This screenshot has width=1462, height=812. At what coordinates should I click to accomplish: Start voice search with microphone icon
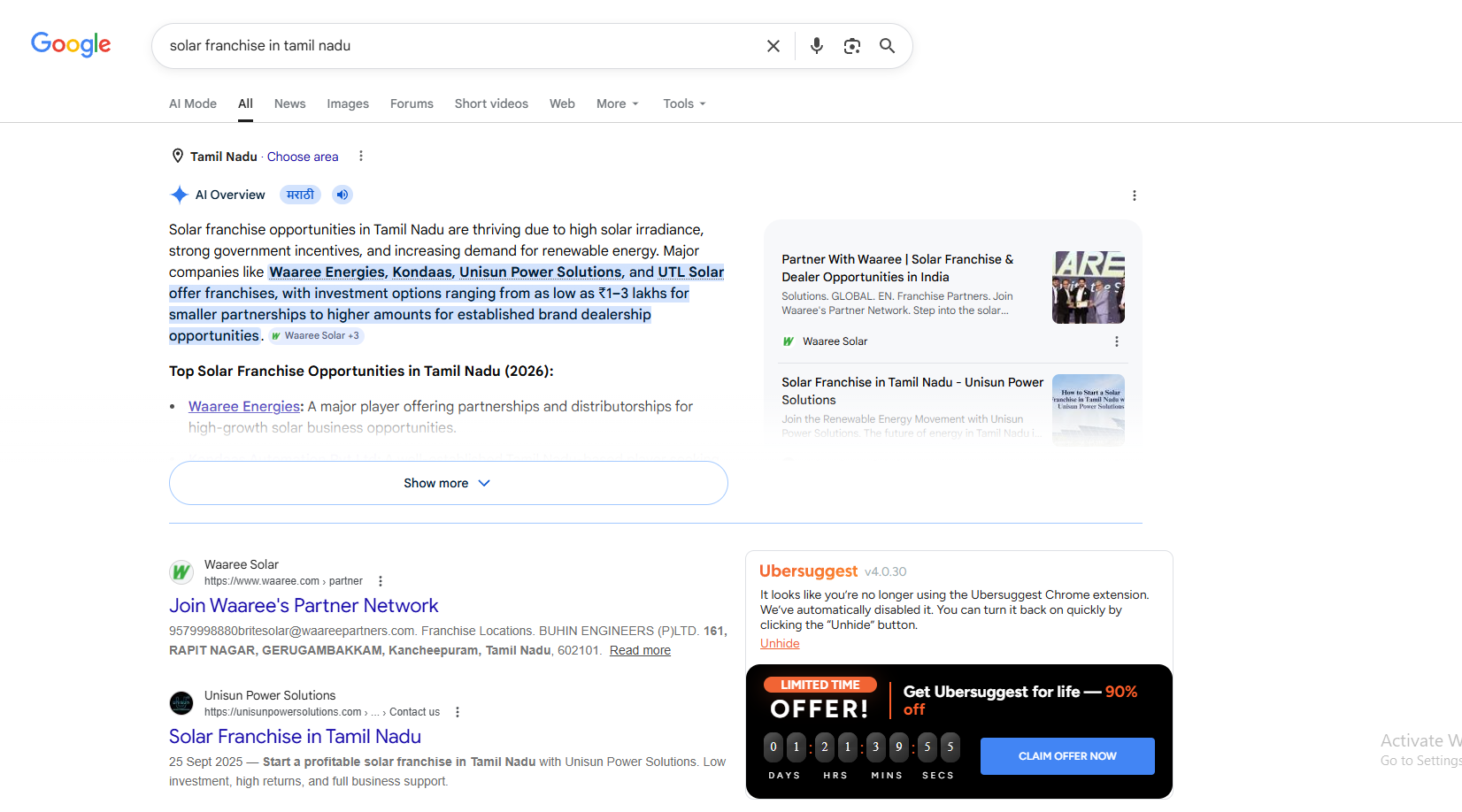pos(817,46)
